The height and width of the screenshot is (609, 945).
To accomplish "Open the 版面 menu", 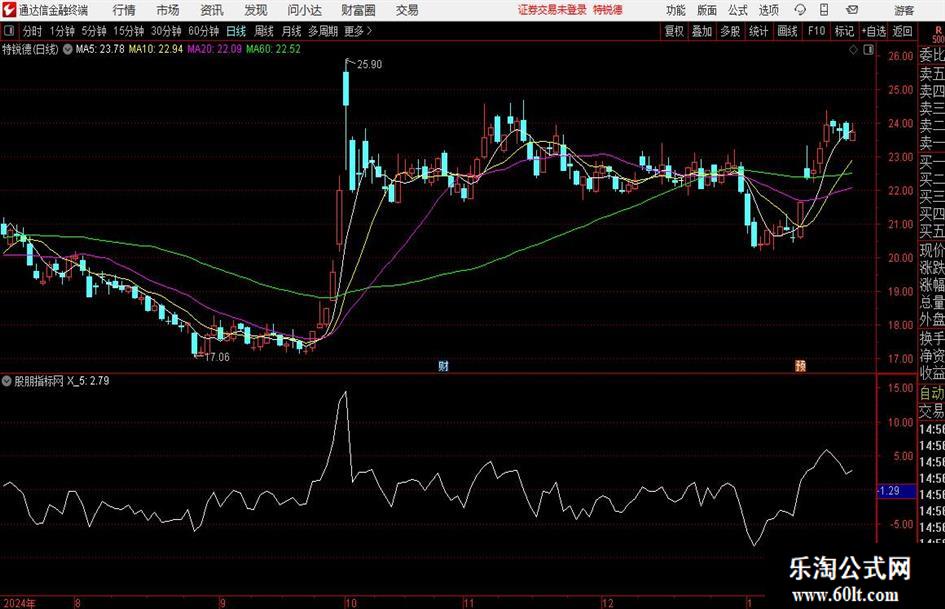I will (707, 10).
